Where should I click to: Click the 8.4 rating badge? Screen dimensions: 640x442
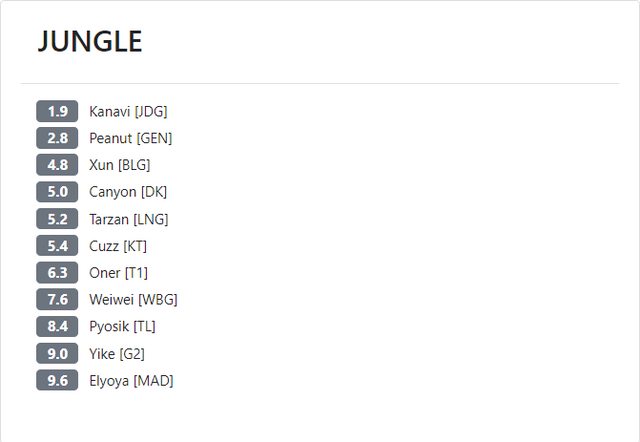57,326
